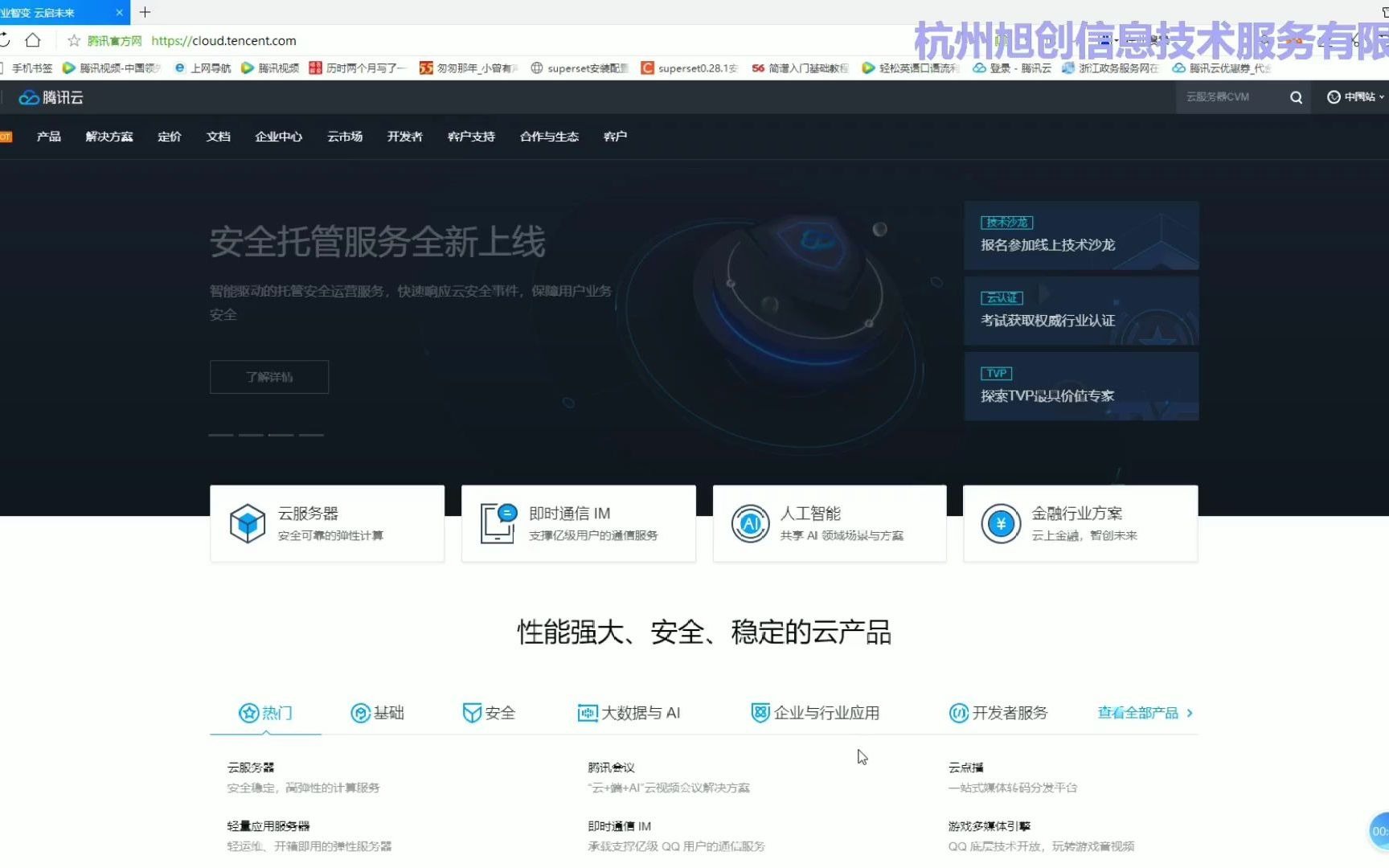The width and height of the screenshot is (1389, 868).
Task: Switch to the 企业与行业应用 tab
Action: (x=815, y=713)
